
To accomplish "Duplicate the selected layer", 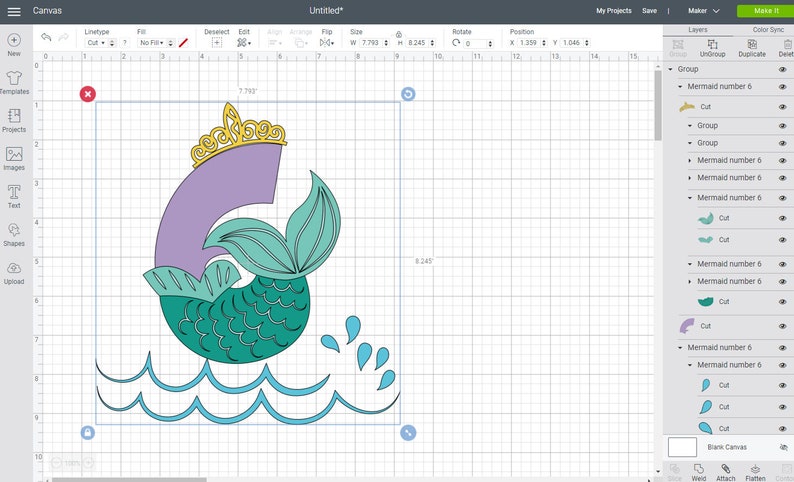I will pyautogui.click(x=752, y=48).
